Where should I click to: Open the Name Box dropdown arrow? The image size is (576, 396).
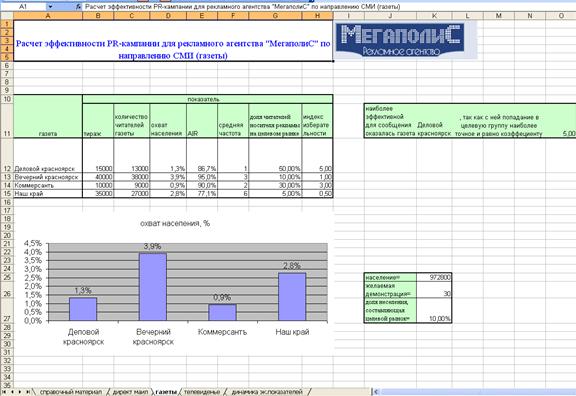pyautogui.click(x=50, y=7)
